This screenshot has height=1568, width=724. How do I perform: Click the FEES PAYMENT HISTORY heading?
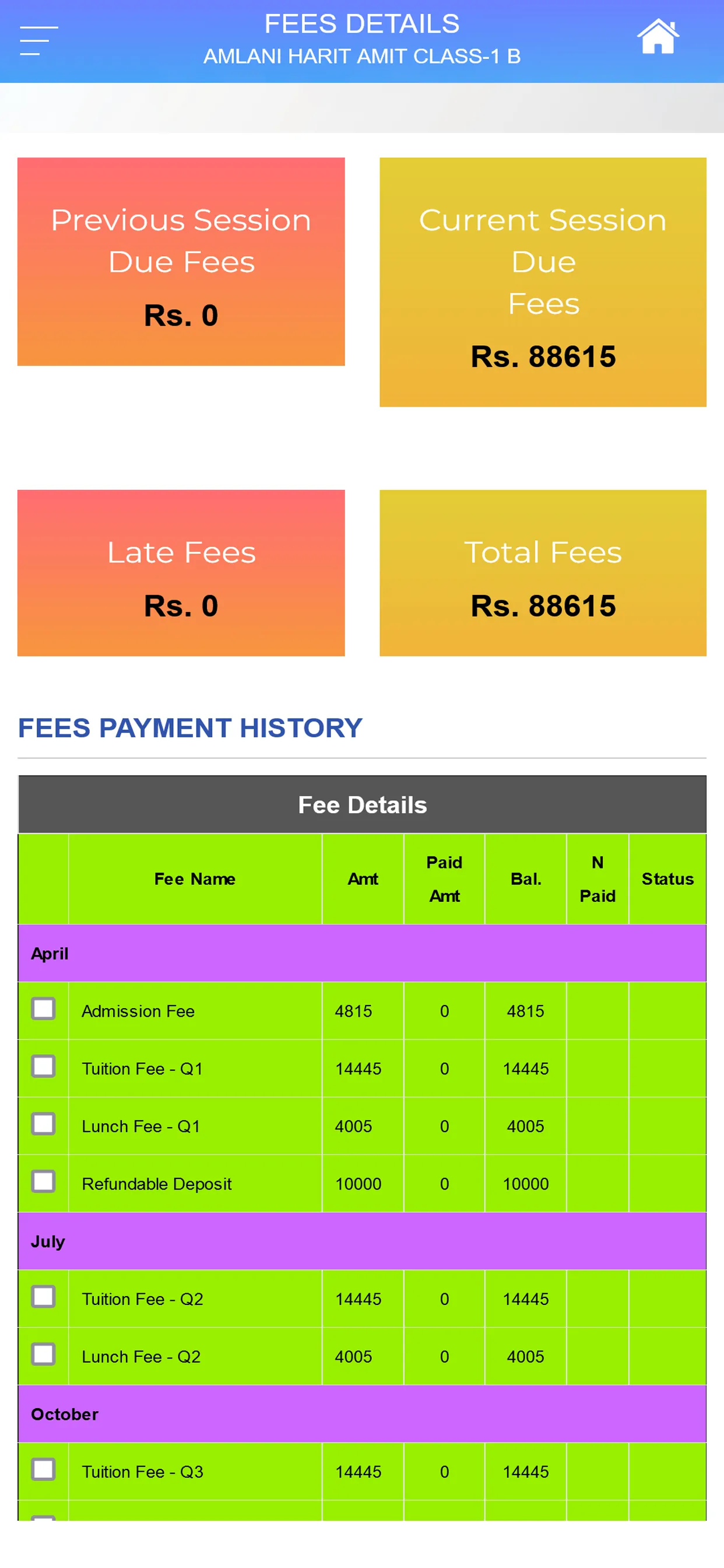190,728
